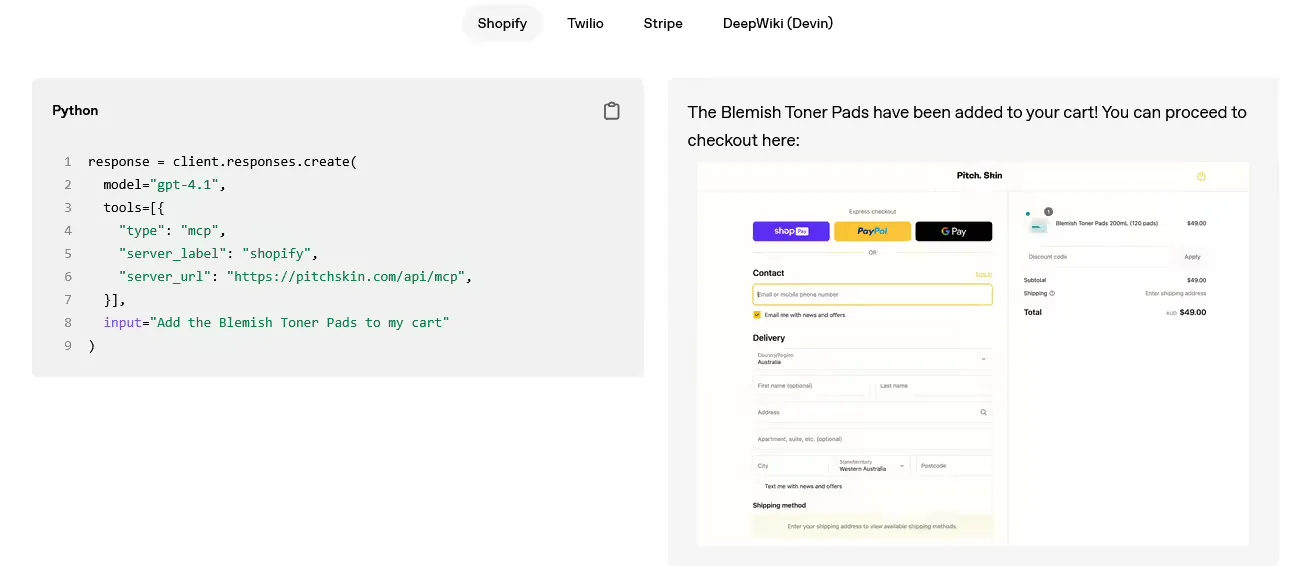Click the Sign in link near Contact
This screenshot has width=1311, height=566.
click(983, 274)
